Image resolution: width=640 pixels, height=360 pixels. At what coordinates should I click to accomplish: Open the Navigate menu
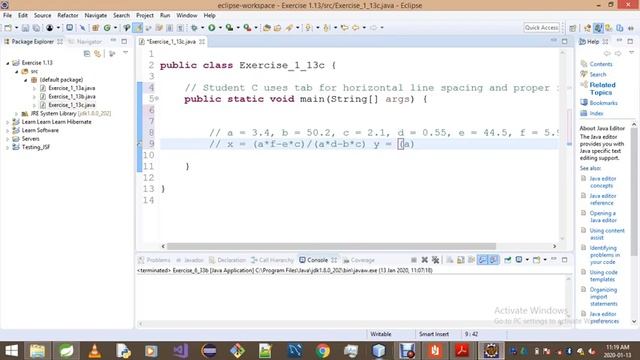96,16
